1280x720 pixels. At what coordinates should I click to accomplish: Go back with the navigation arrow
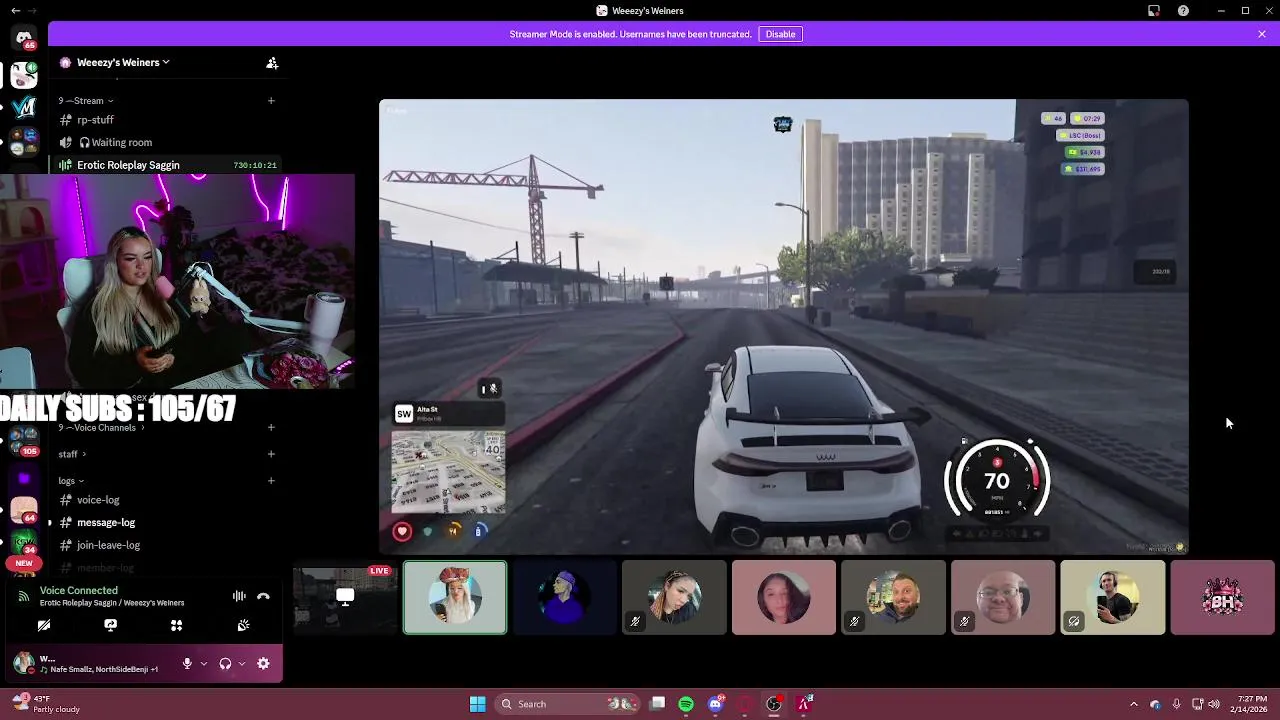coord(15,10)
